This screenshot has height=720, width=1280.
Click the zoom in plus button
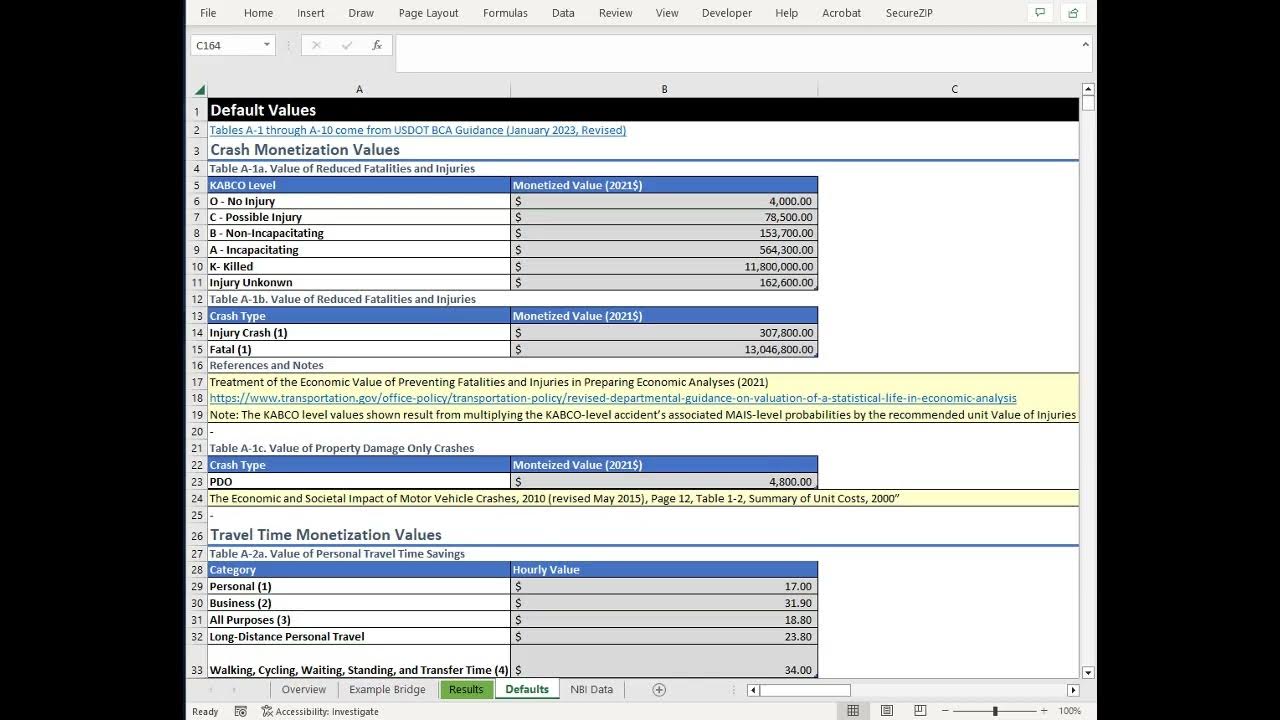[1044, 711]
